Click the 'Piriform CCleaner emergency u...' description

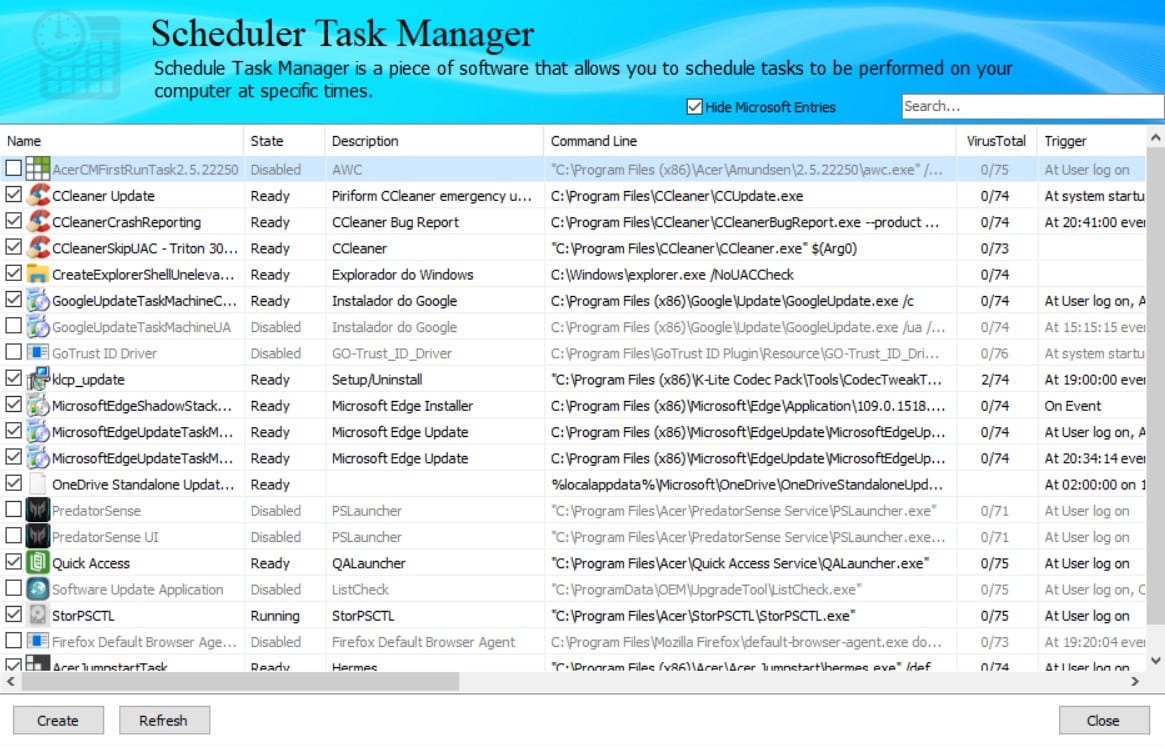432,196
